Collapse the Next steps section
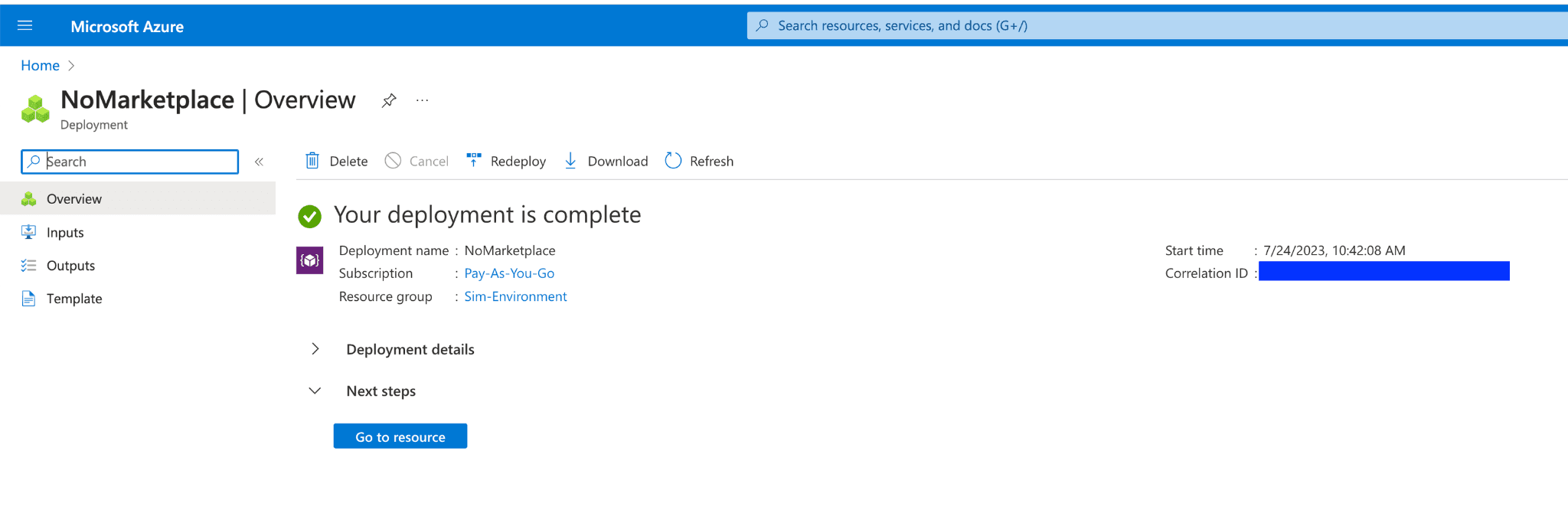 pyautogui.click(x=315, y=391)
